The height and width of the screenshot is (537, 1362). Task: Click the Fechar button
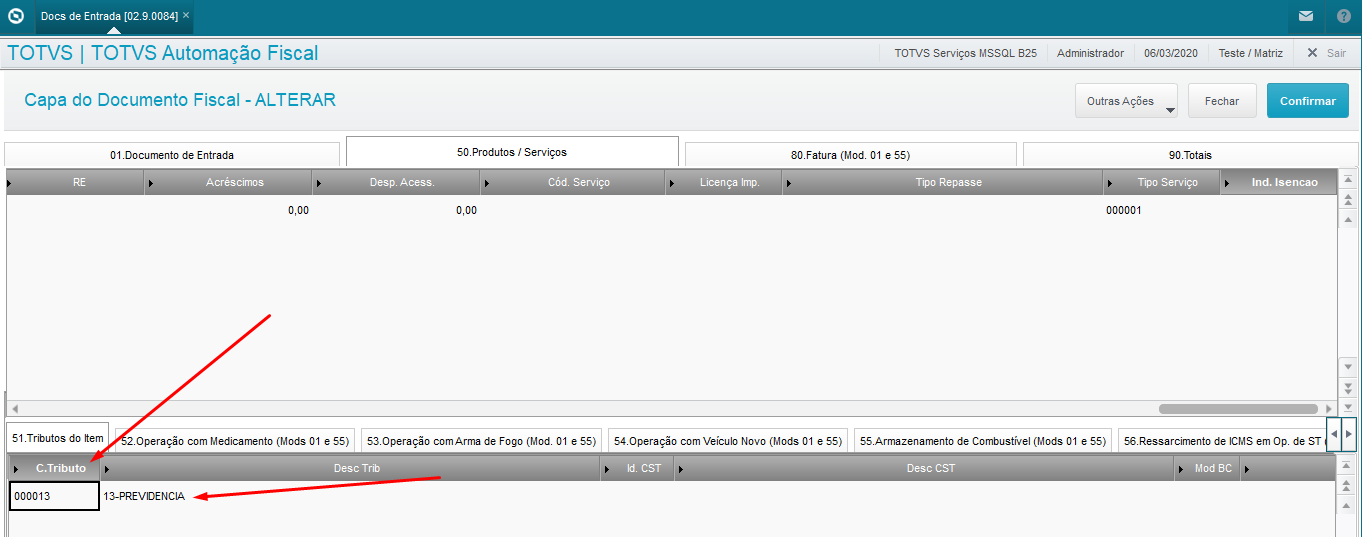pyautogui.click(x=1222, y=101)
